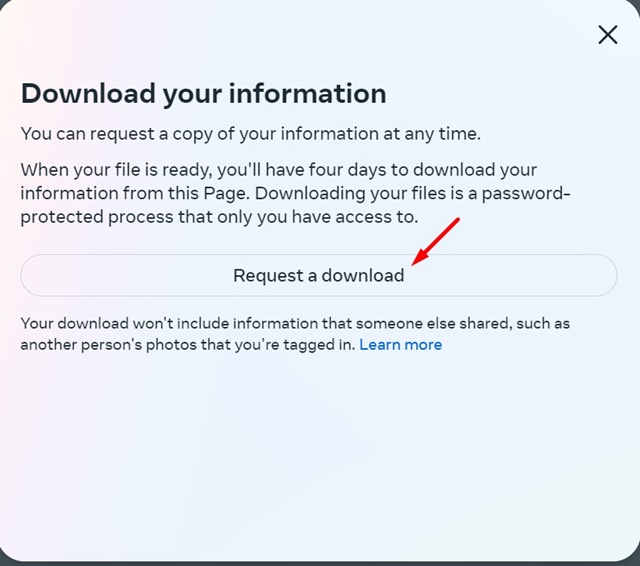Select the Download your information heading
The height and width of the screenshot is (566, 640).
pyautogui.click(x=204, y=94)
